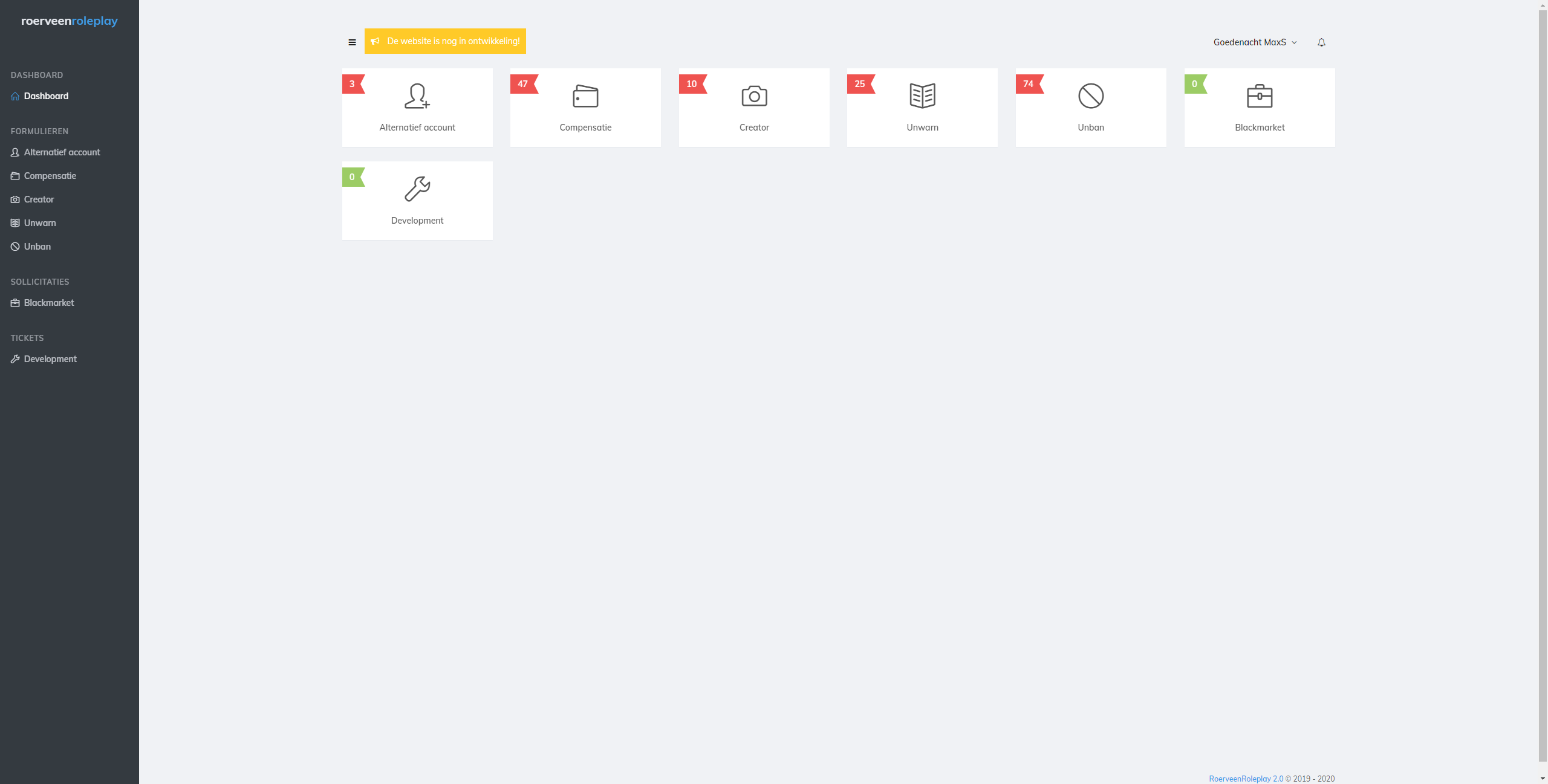
Task: Open Alternatief account in sidebar
Action: pyautogui.click(x=62, y=152)
